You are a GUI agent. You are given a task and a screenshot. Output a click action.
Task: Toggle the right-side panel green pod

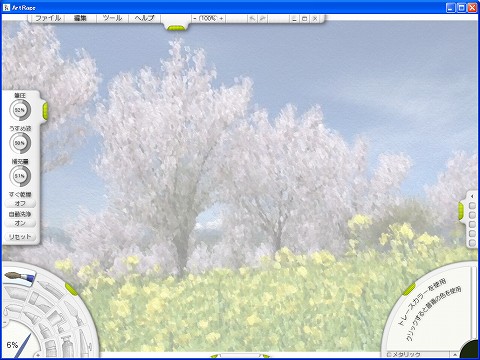coord(461,211)
